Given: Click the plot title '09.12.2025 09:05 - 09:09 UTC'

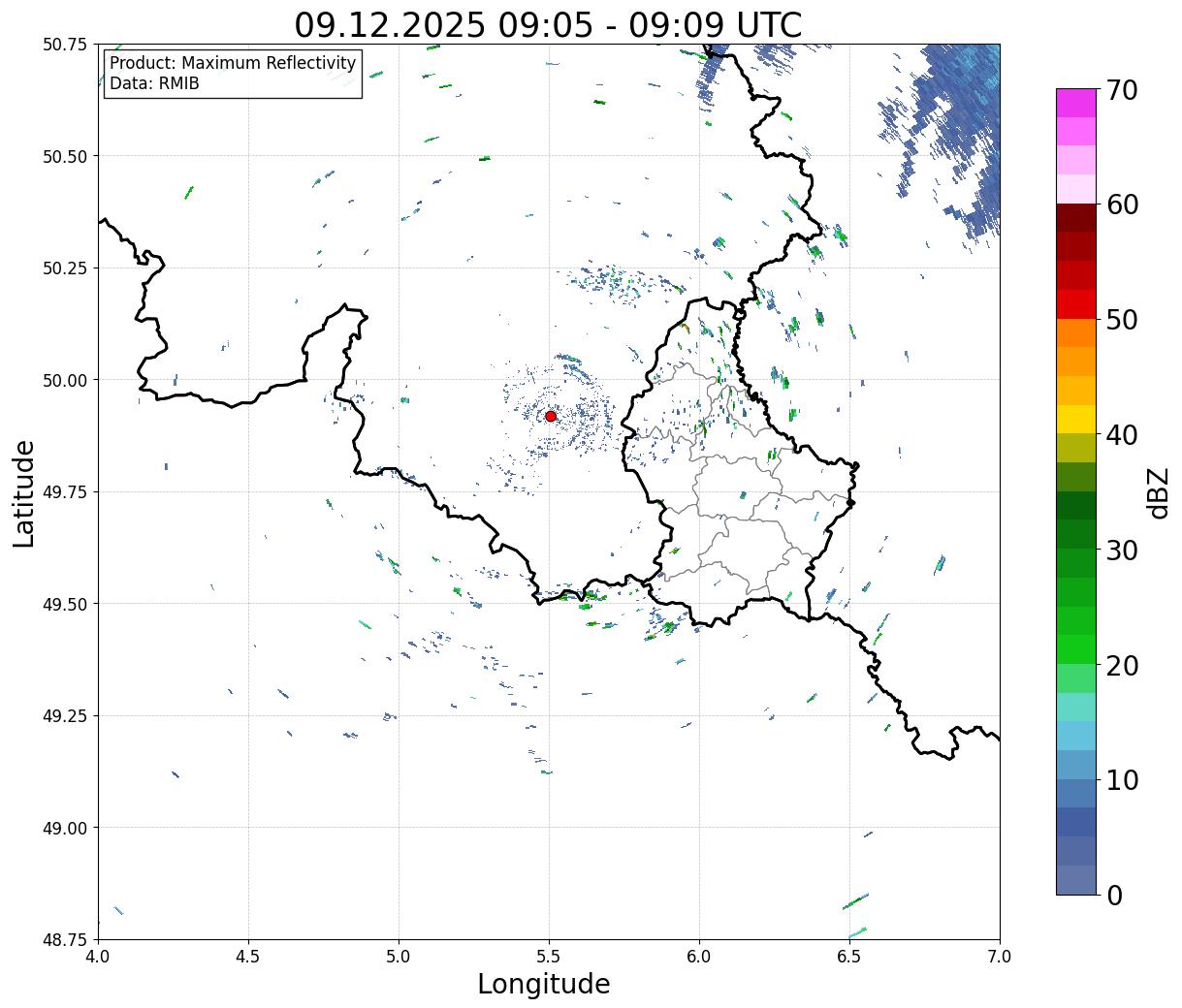Looking at the screenshot, I should (548, 24).
